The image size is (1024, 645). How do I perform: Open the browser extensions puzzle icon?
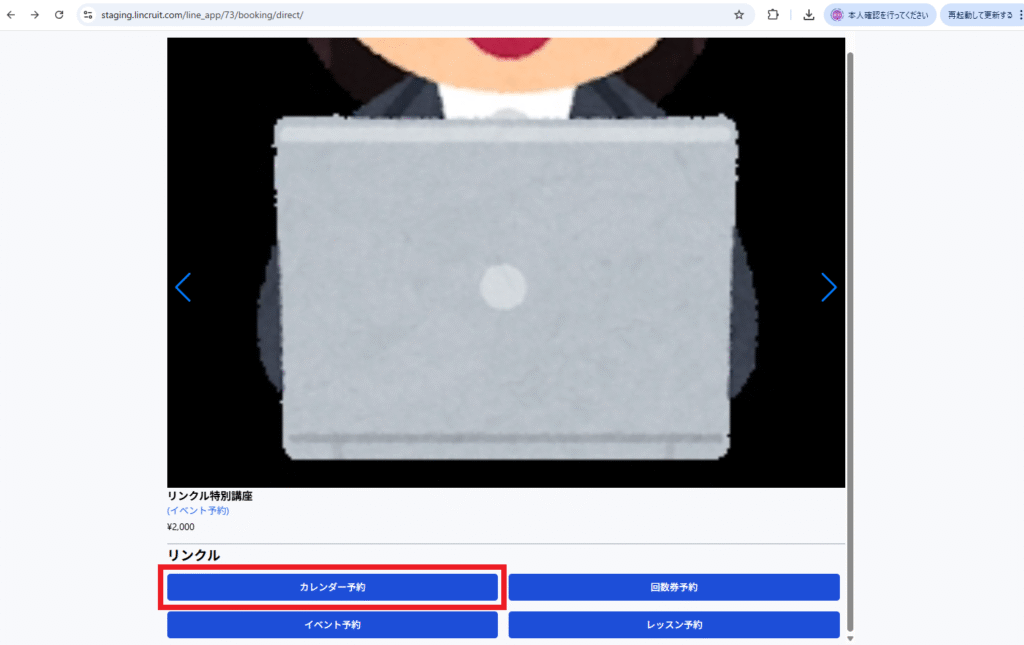tap(773, 14)
